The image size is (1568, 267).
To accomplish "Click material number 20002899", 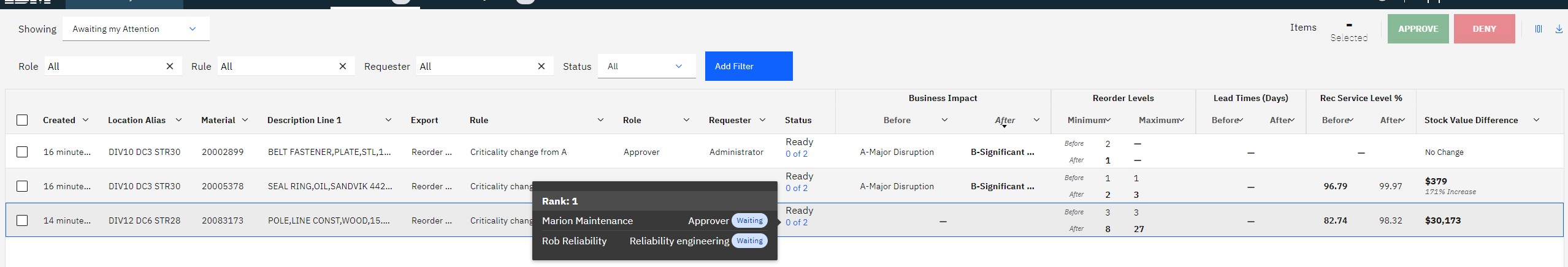I will pyautogui.click(x=223, y=152).
